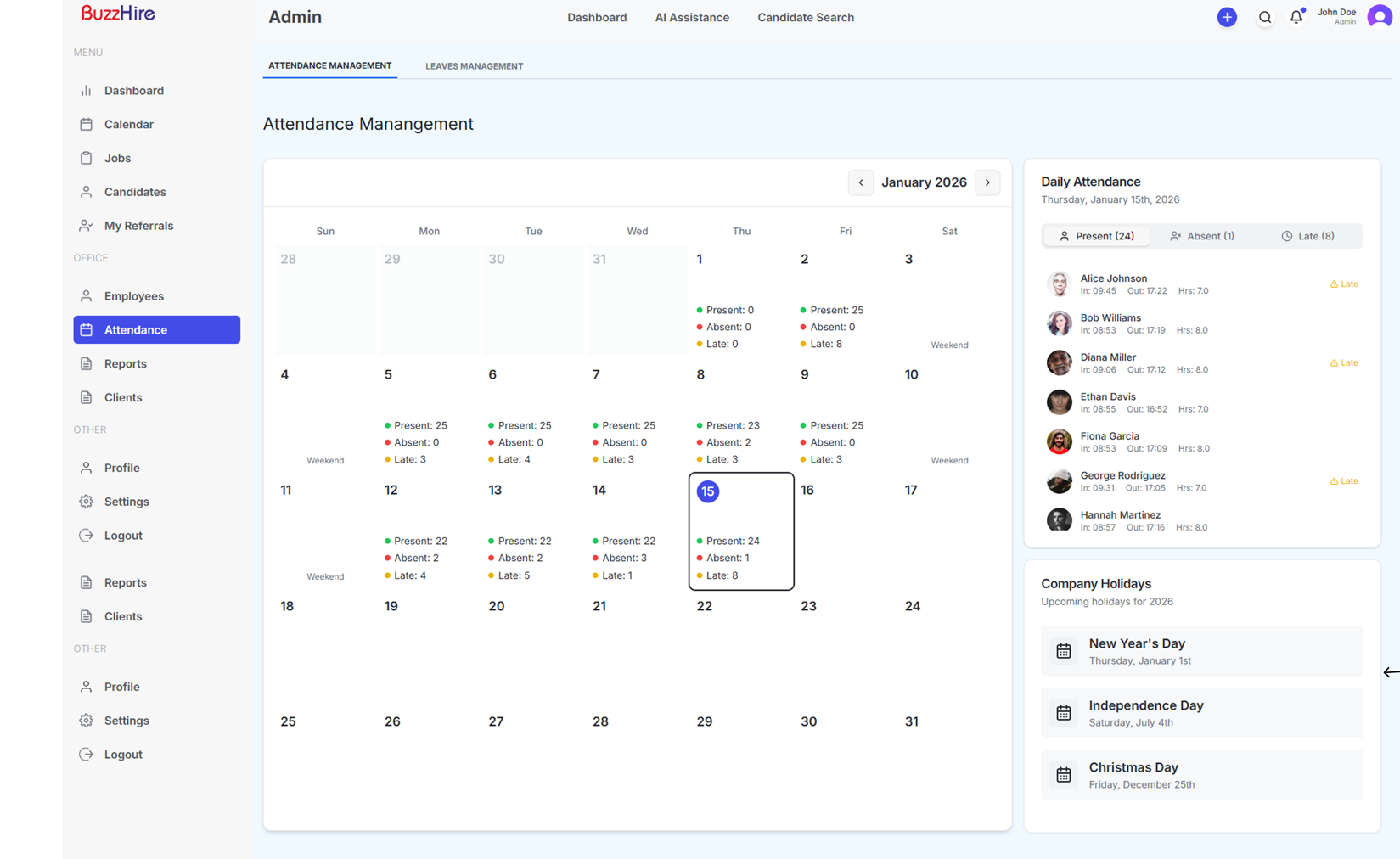This screenshot has width=1400, height=859.
Task: Switch to the Absent (1) attendance filter
Action: click(x=1201, y=236)
